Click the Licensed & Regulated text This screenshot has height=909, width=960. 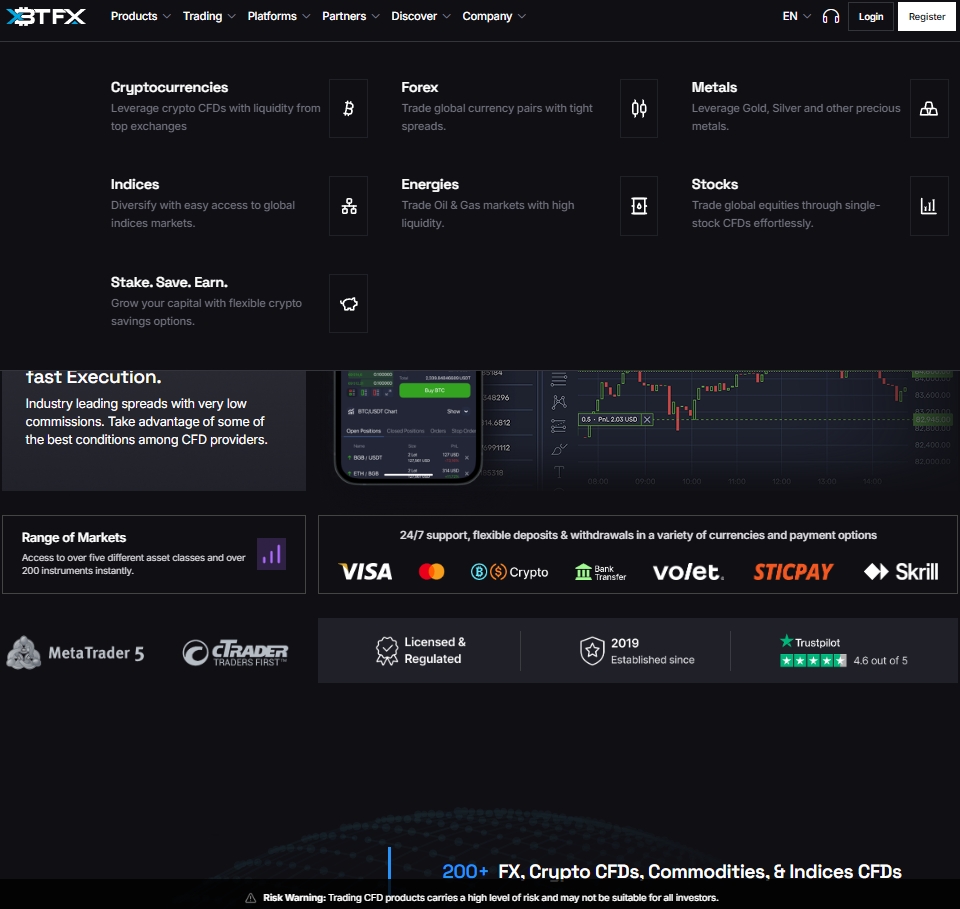point(435,650)
